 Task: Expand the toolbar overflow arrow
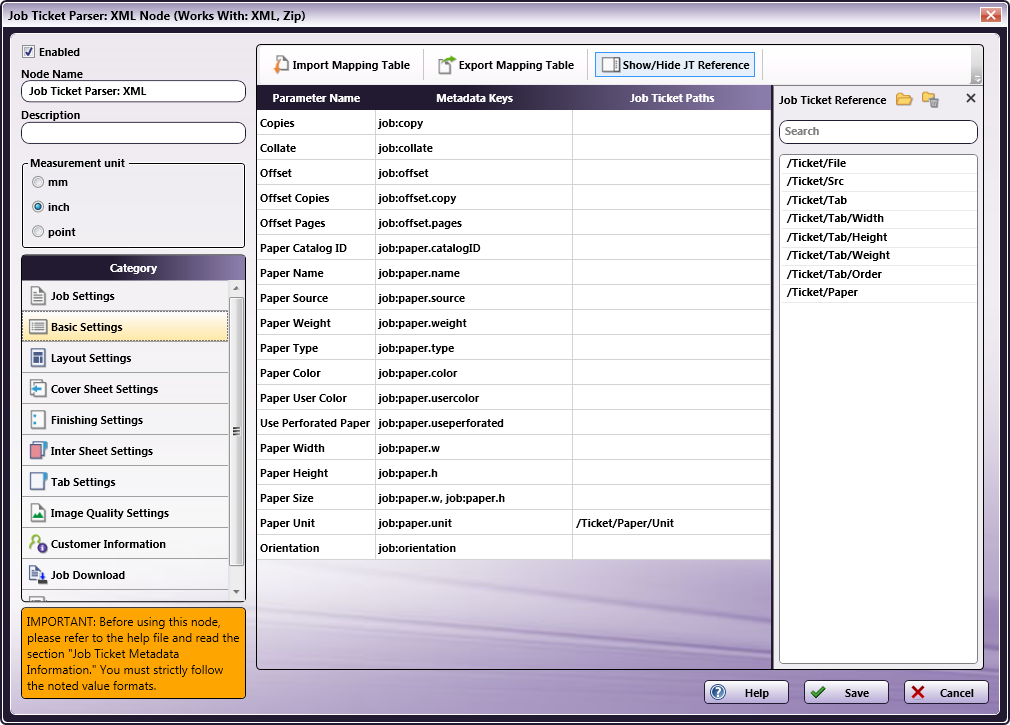click(x=977, y=79)
